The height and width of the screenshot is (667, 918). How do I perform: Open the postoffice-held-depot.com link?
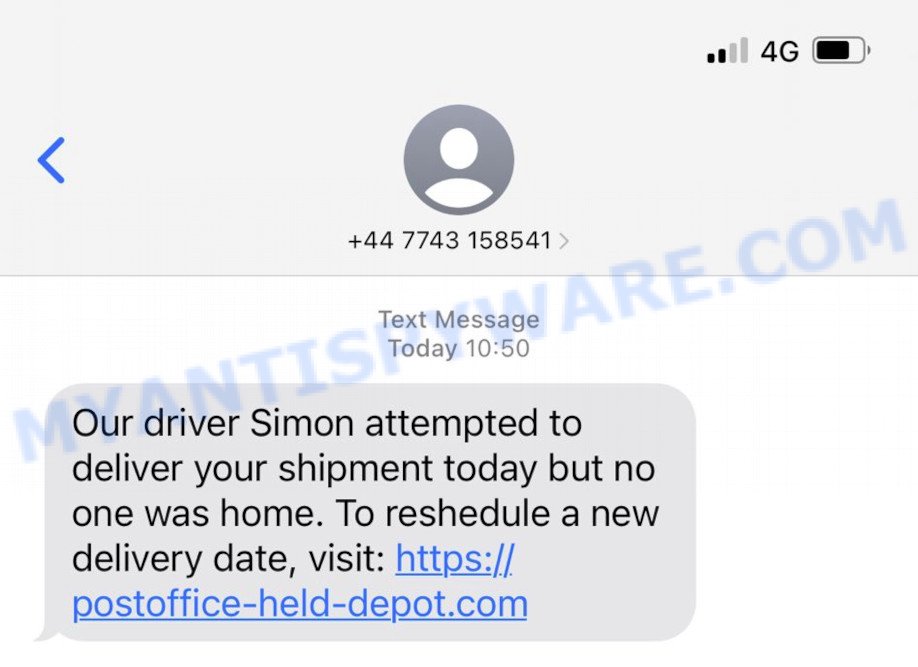click(x=300, y=604)
